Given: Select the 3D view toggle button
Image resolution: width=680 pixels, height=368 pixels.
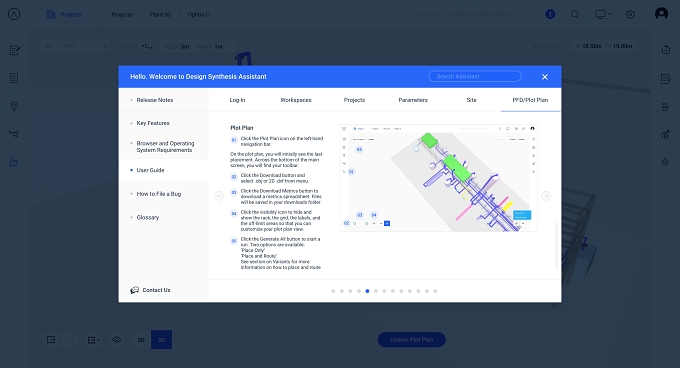Looking at the screenshot, I should tap(161, 340).
